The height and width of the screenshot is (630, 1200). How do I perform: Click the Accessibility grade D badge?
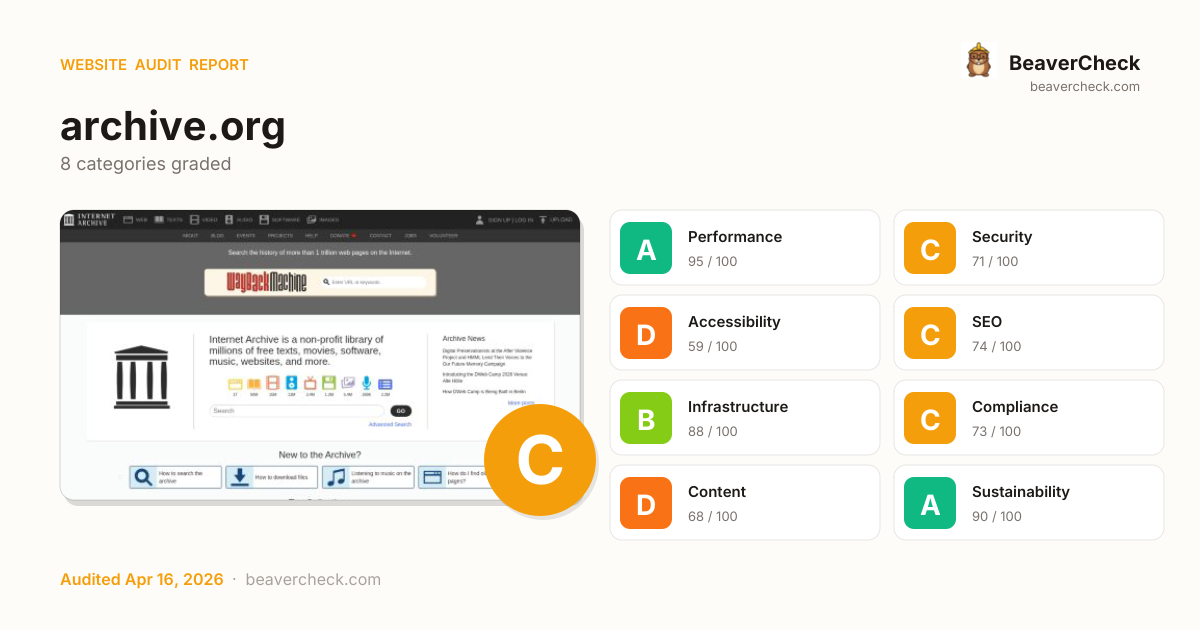point(646,333)
